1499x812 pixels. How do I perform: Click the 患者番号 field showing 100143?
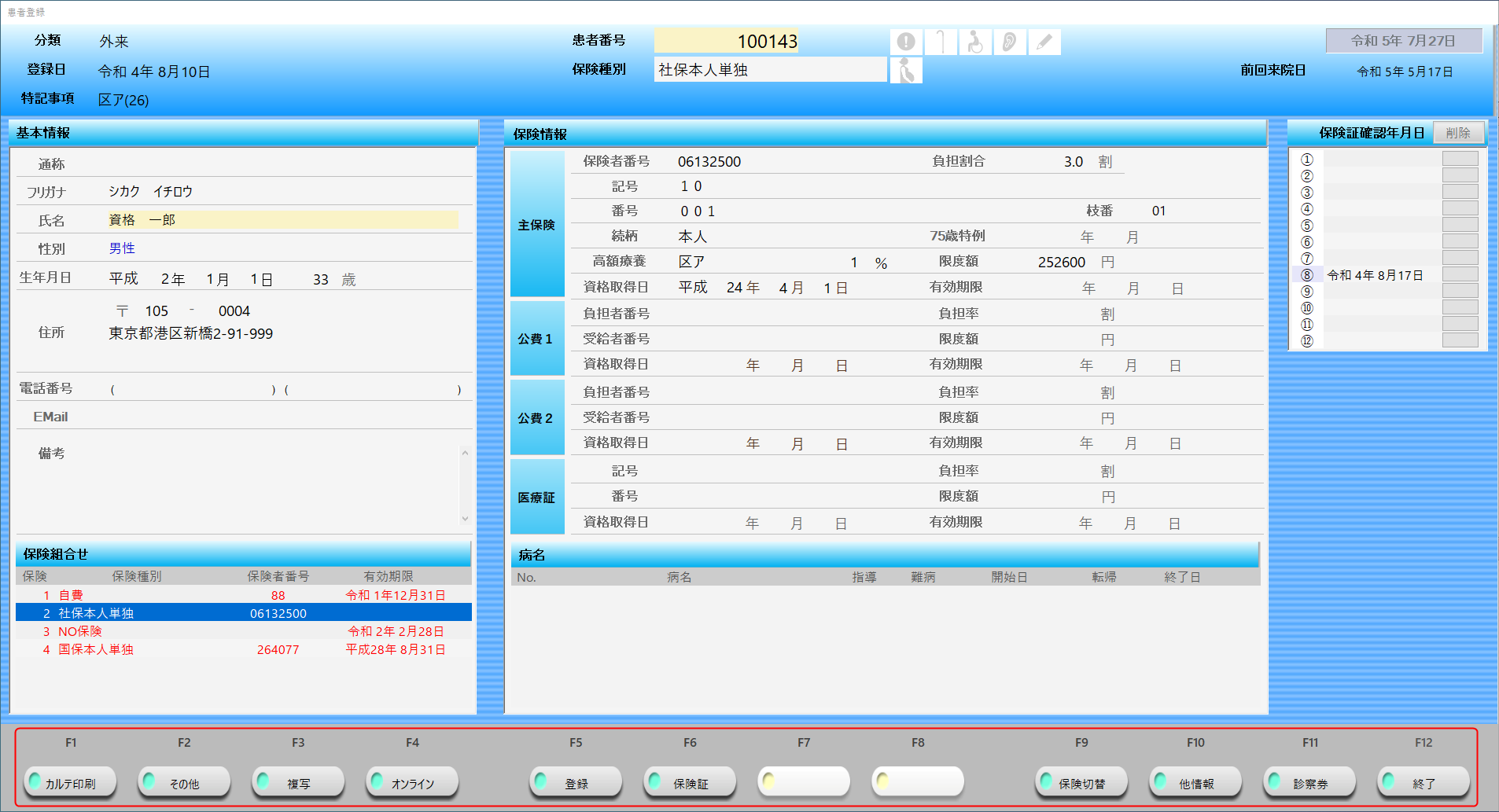(x=726, y=42)
